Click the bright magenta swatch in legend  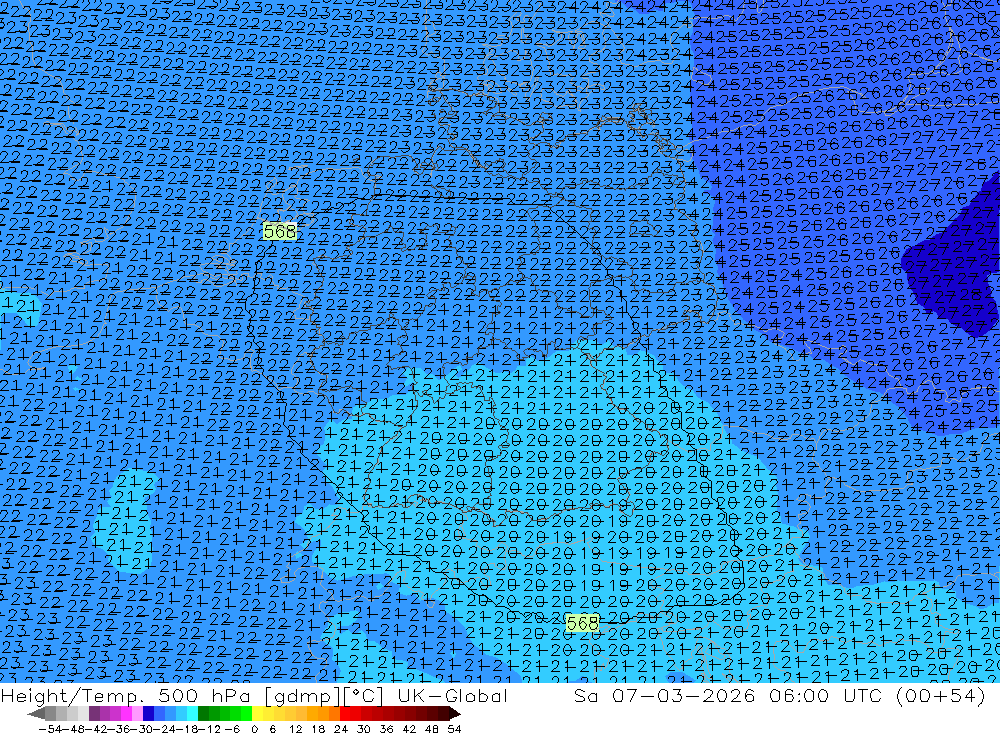(x=127, y=714)
